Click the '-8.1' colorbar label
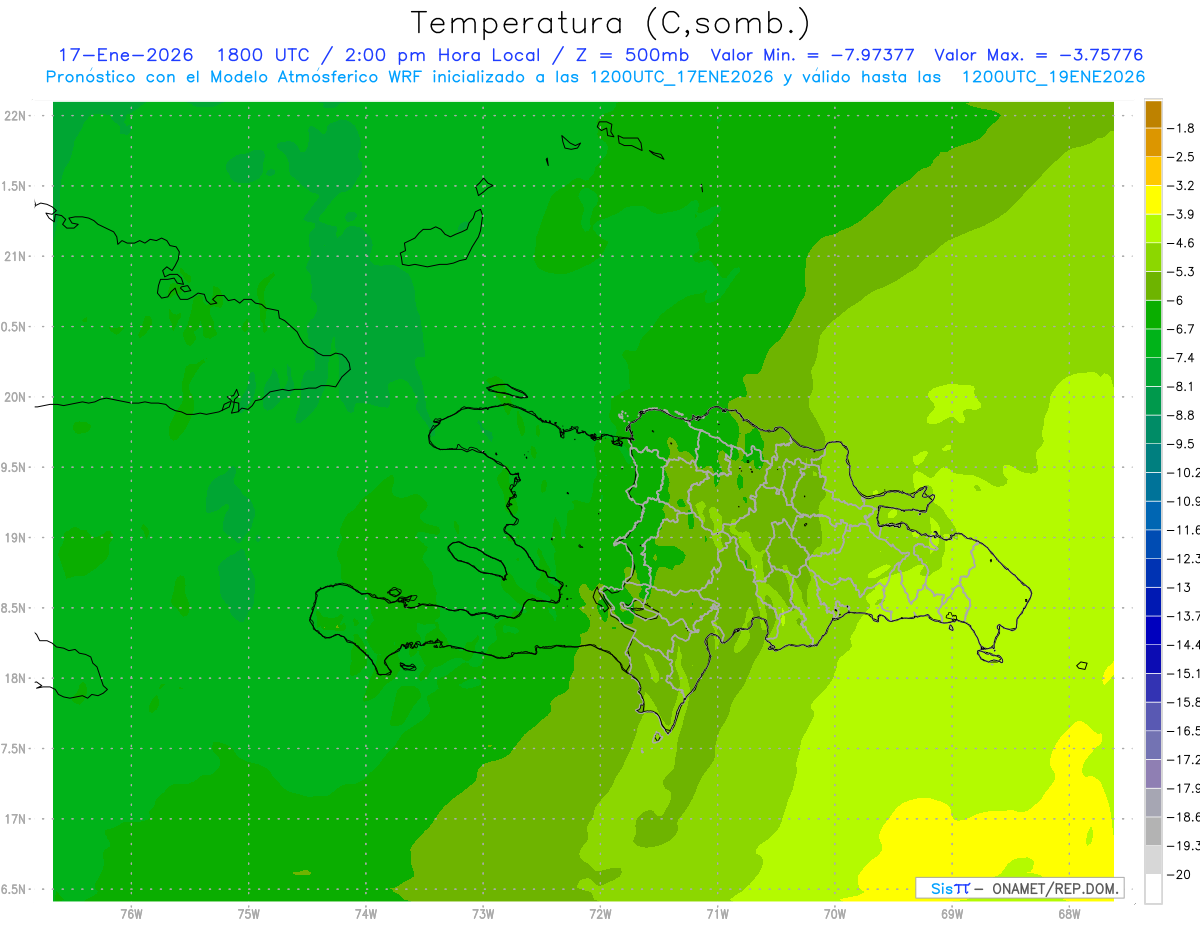This screenshot has height=927, width=1200. 1181,386
